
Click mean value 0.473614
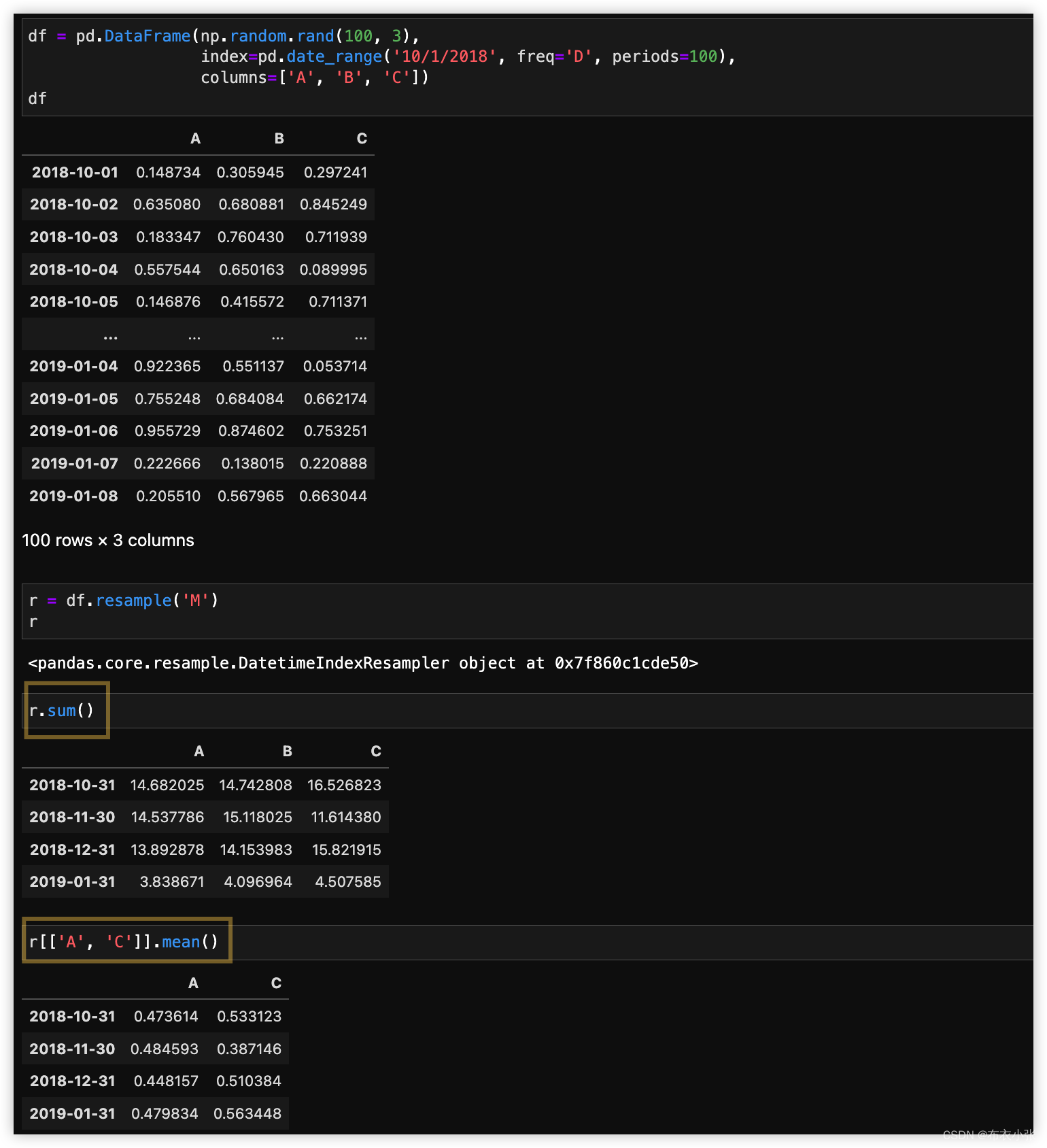tap(166, 1017)
